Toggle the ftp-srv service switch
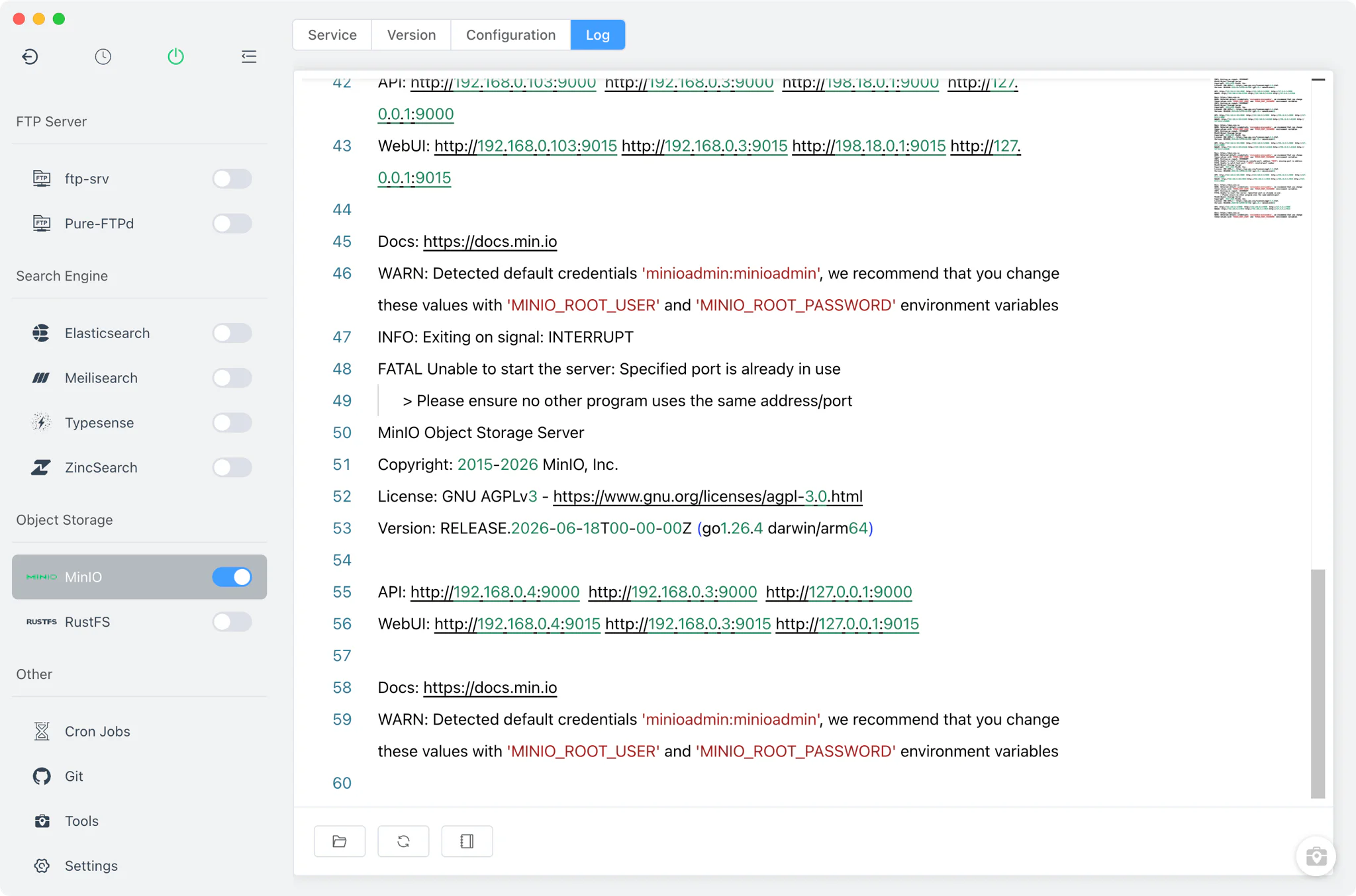1356x896 pixels. point(232,179)
